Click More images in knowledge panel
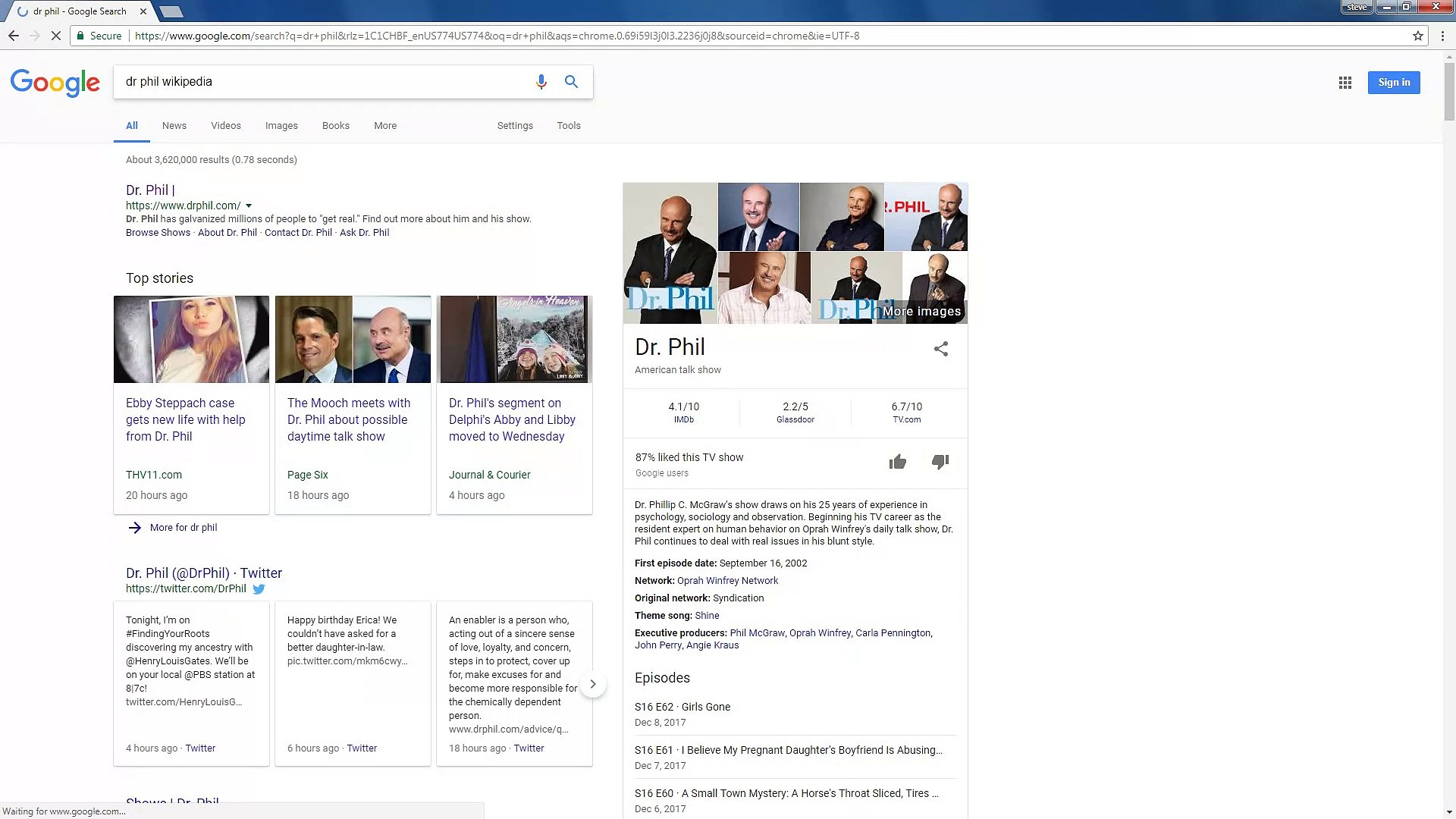Screen dimensions: 1456x819 pyautogui.click(x=921, y=311)
